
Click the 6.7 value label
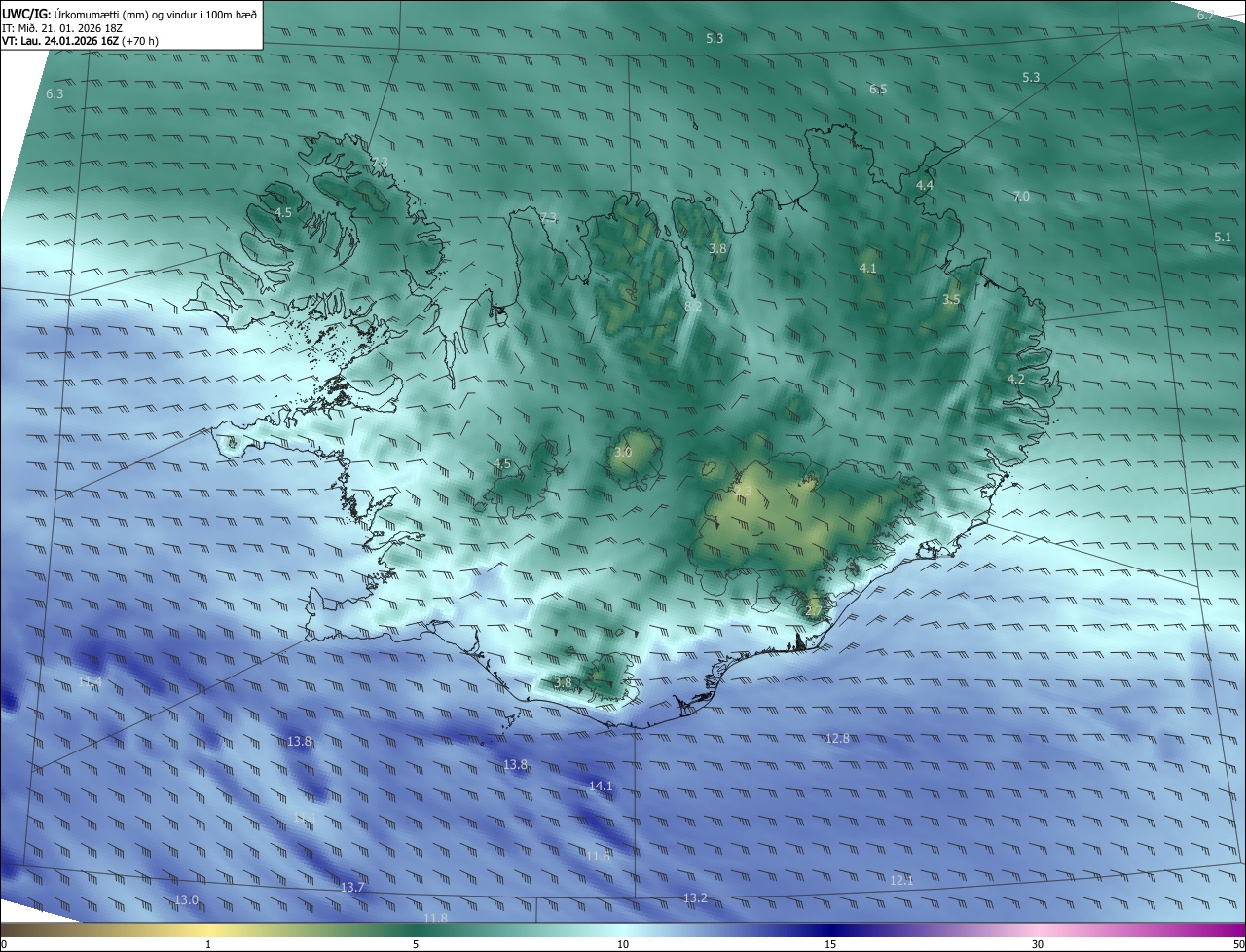click(1205, 16)
